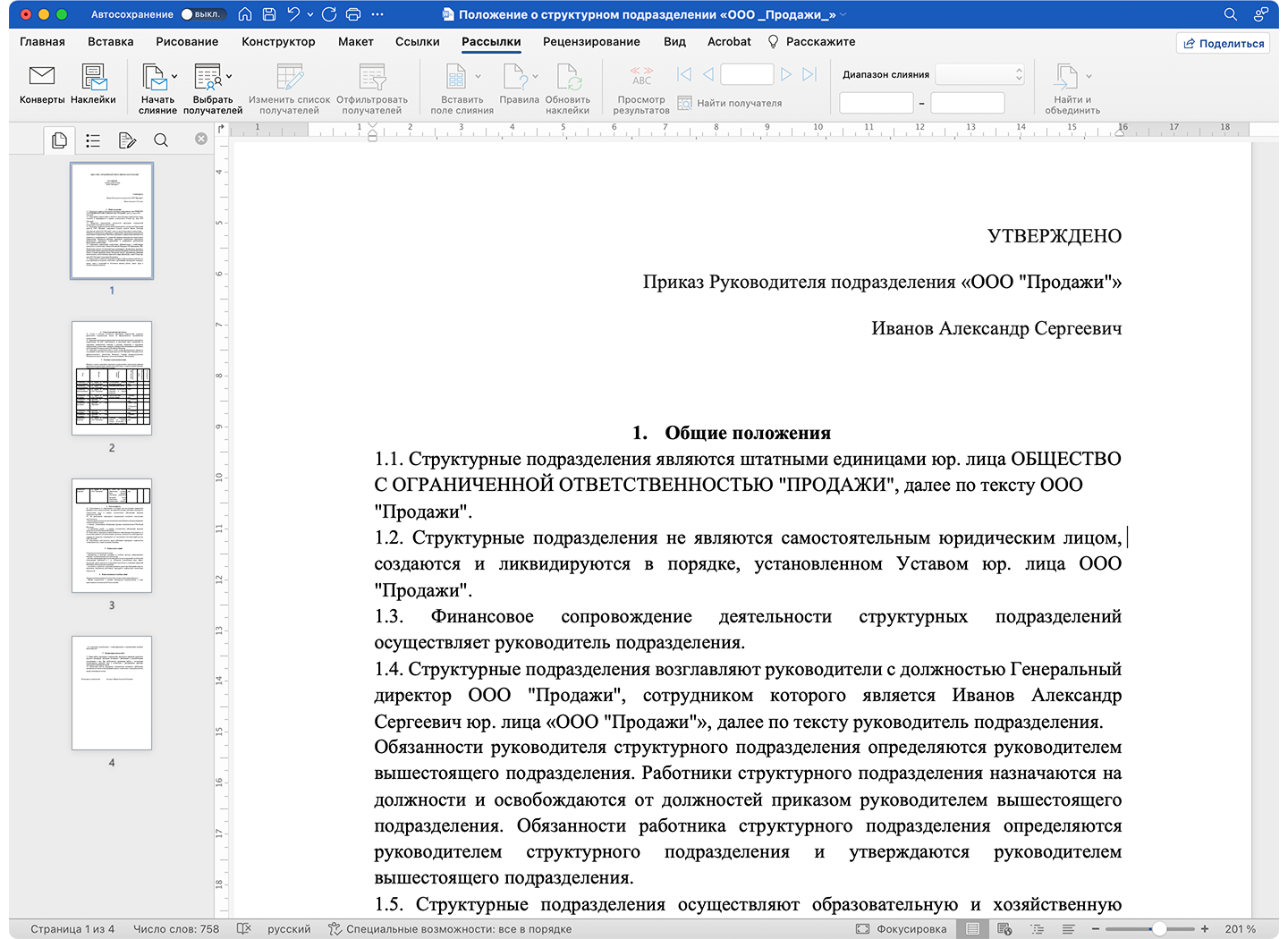Expand the undo history dropdown arrow
Screen dimensions: 1288x939
[x=309, y=14]
